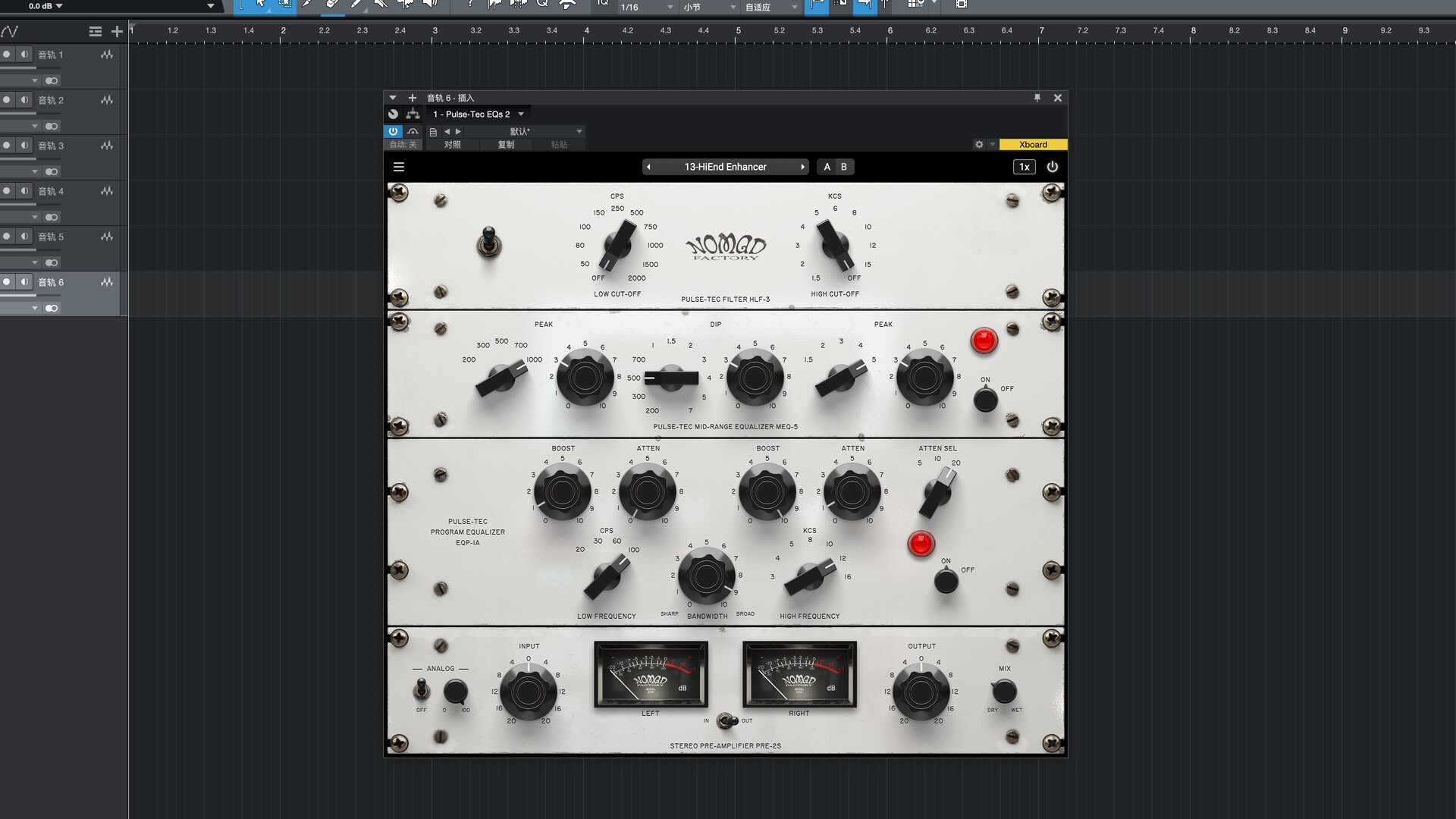This screenshot has height=819, width=1456.
Task: Go to the previous plugin preset before 13-HiEnd Enhancer
Action: (648, 167)
